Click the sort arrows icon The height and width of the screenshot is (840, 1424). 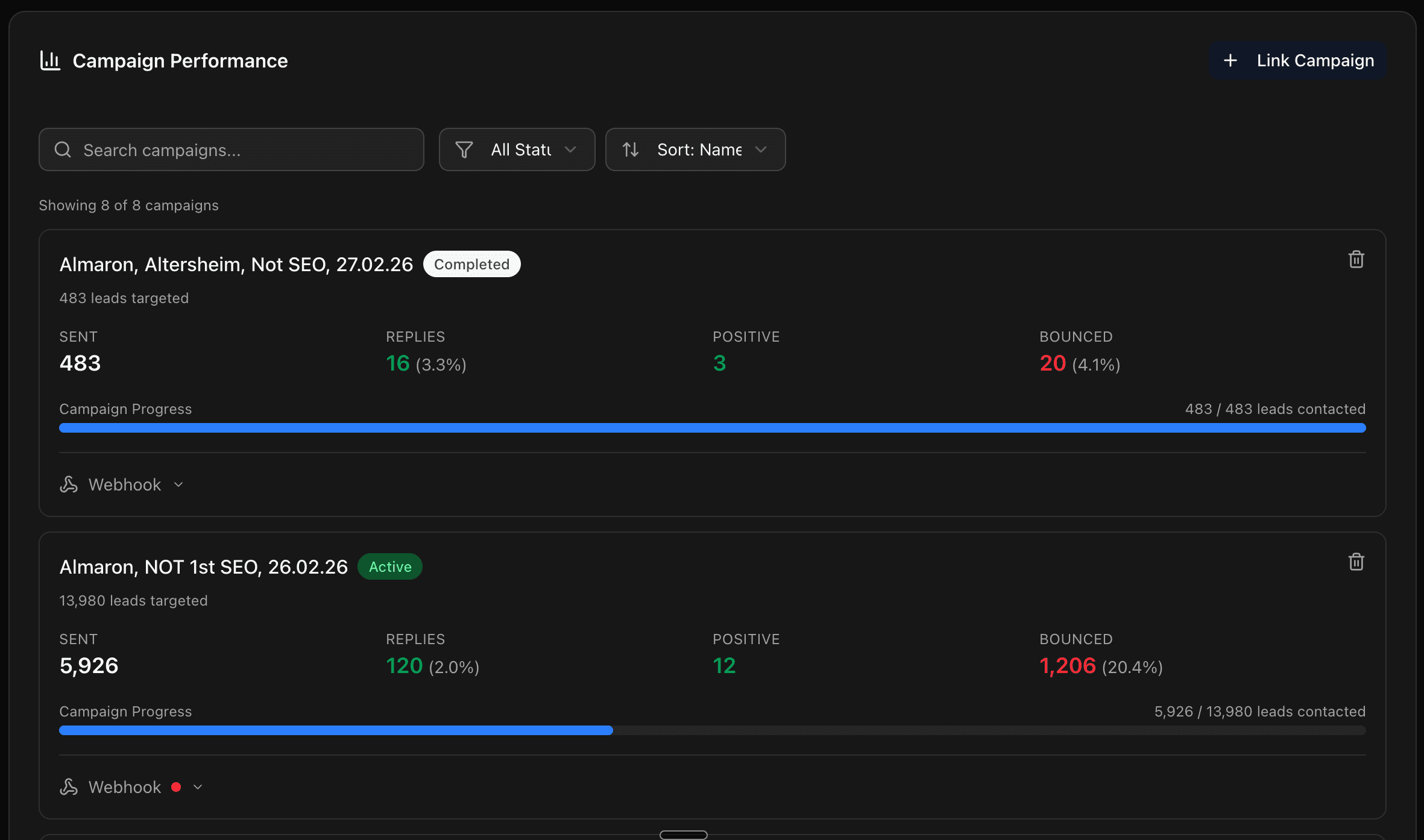pos(631,149)
